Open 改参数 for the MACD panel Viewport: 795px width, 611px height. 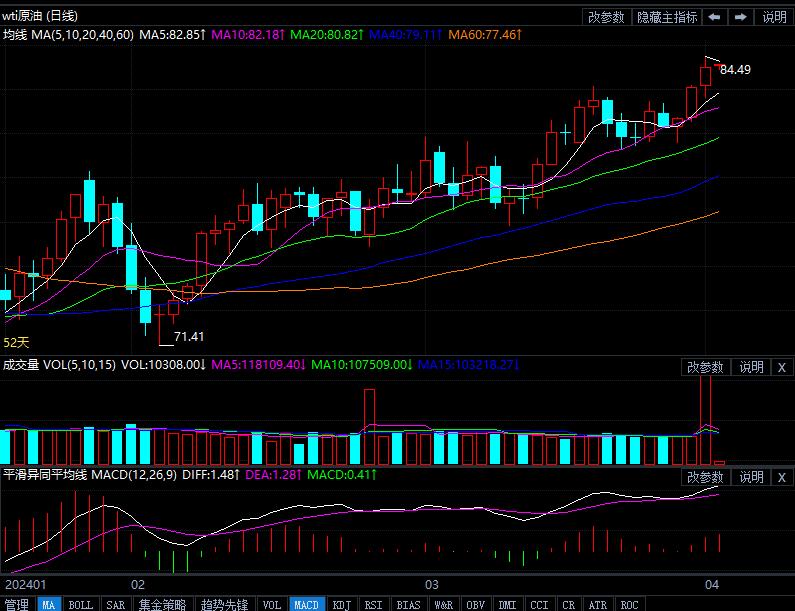click(704, 477)
